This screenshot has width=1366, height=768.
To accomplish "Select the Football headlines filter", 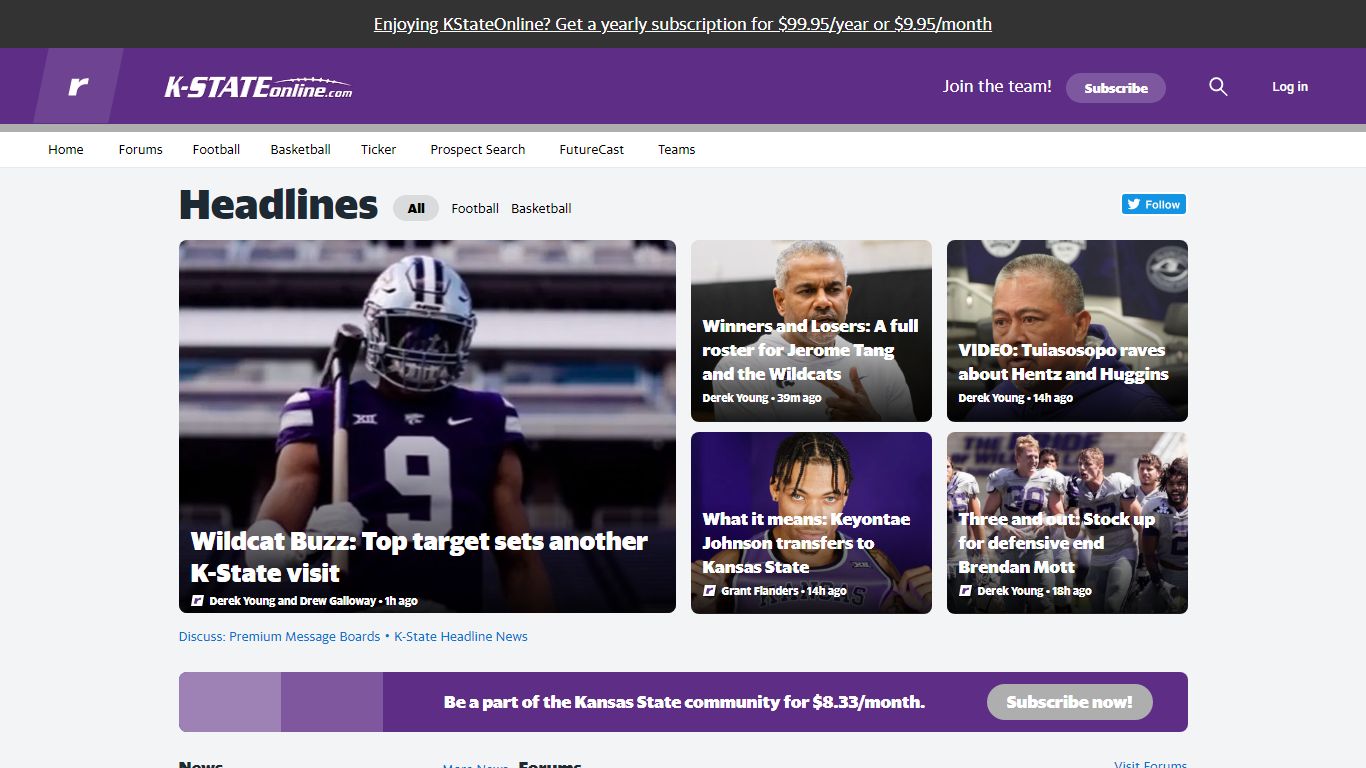I will point(475,208).
